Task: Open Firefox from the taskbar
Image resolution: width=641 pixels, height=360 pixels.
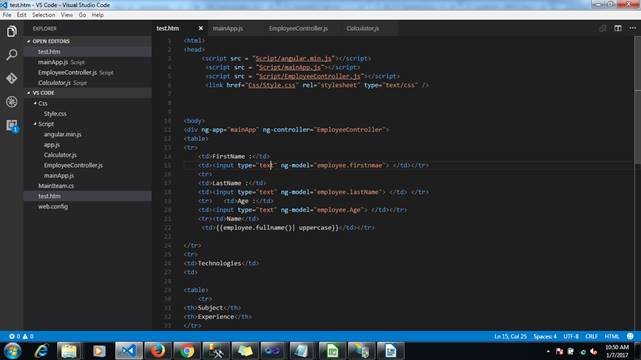Action: pos(157,351)
